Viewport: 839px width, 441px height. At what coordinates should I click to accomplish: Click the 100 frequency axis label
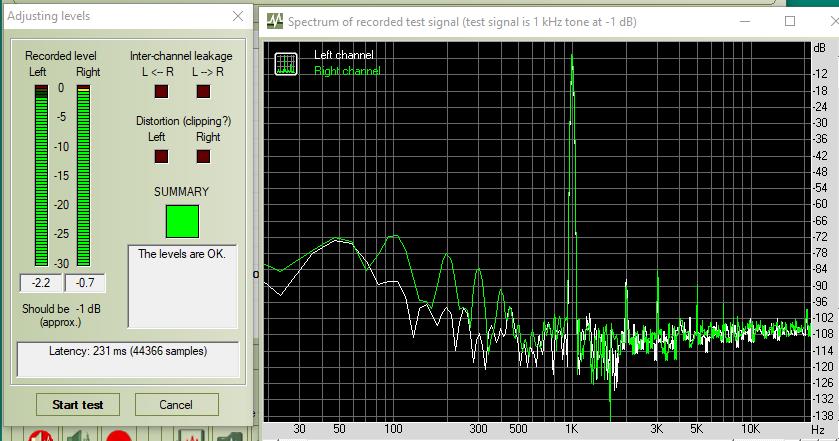click(393, 429)
